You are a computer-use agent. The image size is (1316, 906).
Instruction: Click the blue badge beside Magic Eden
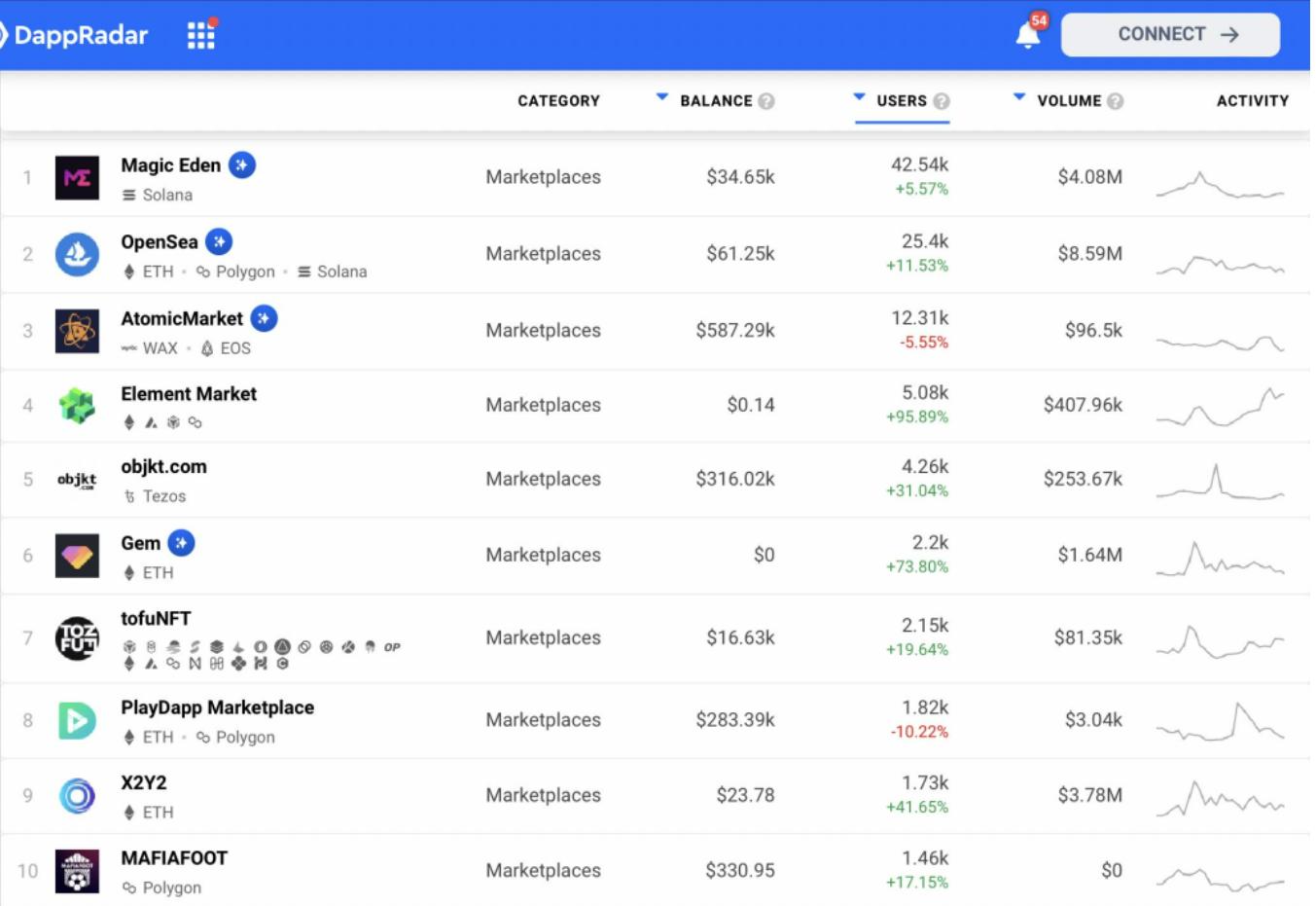[x=242, y=165]
